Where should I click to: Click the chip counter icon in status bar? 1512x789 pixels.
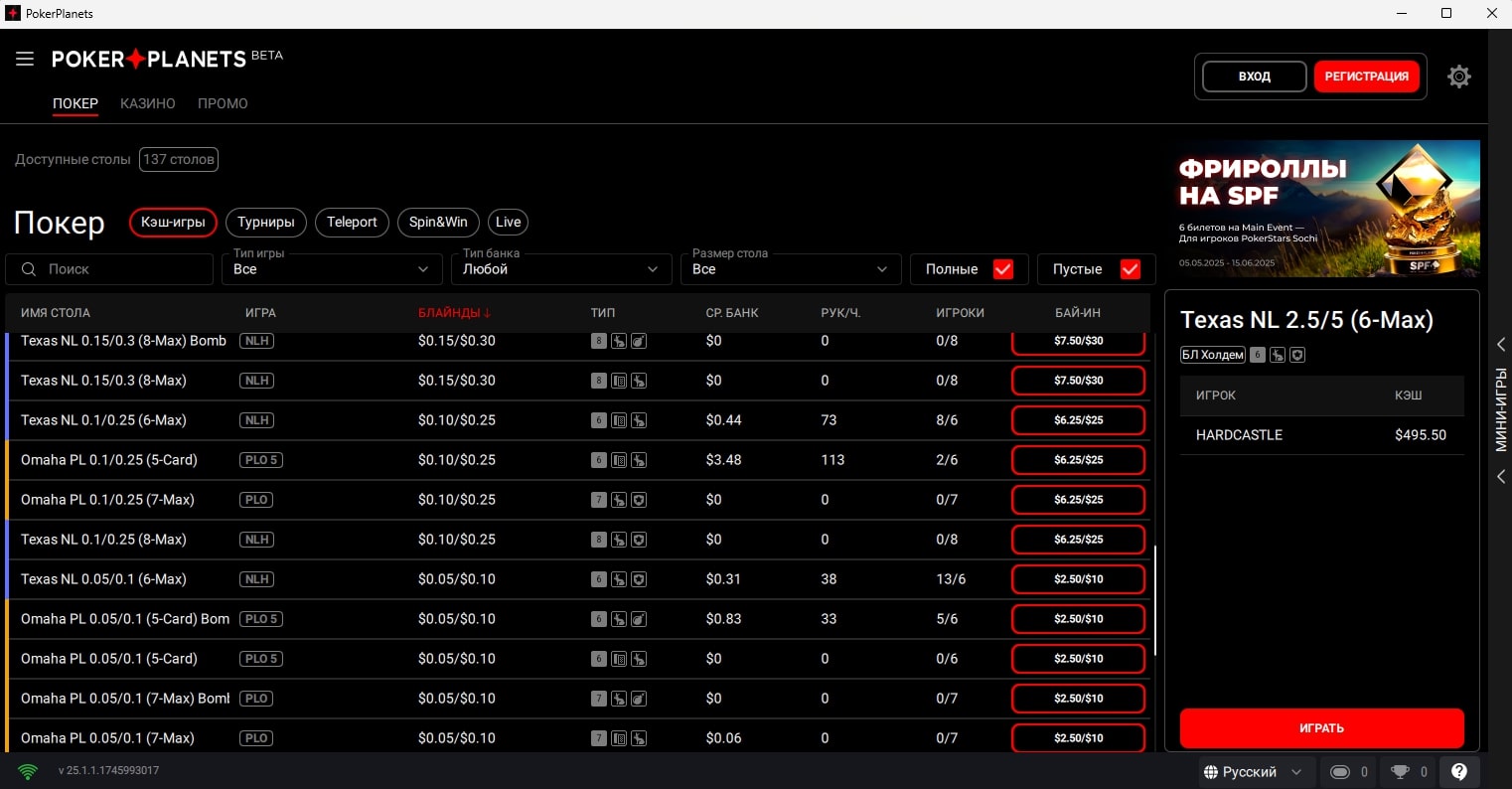(x=1340, y=772)
